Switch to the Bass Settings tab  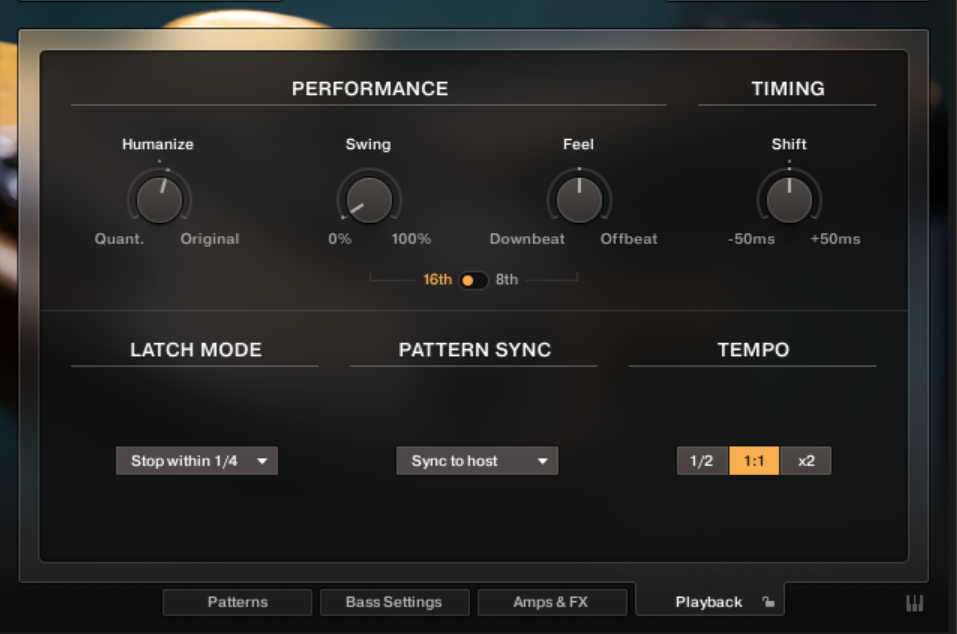point(394,602)
